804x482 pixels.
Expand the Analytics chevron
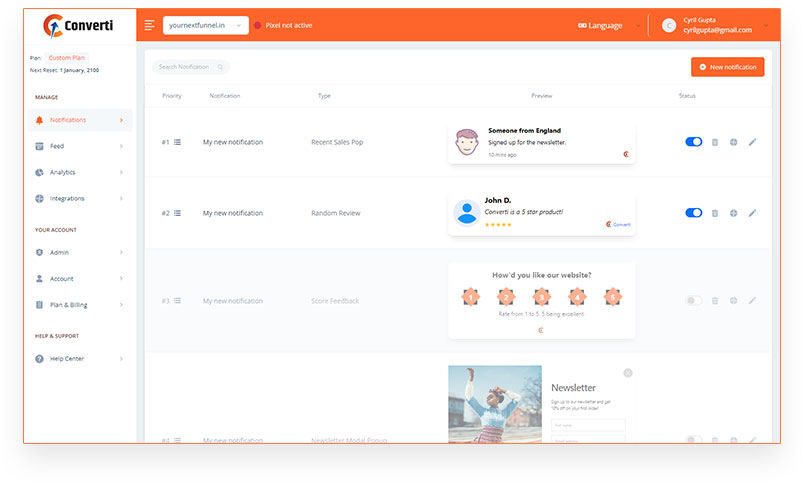[122, 172]
